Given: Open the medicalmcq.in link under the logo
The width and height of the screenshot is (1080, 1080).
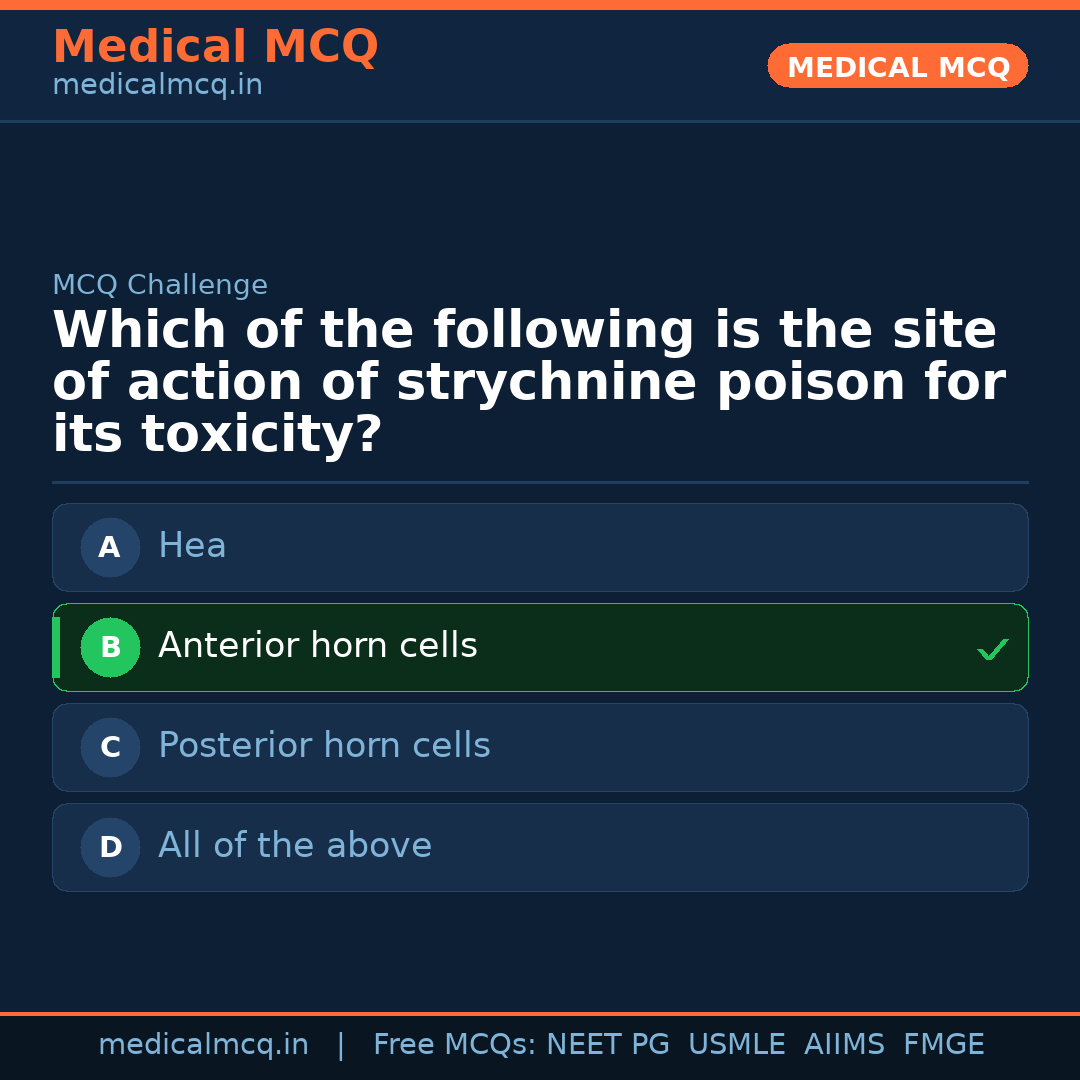Looking at the screenshot, I should click(157, 84).
